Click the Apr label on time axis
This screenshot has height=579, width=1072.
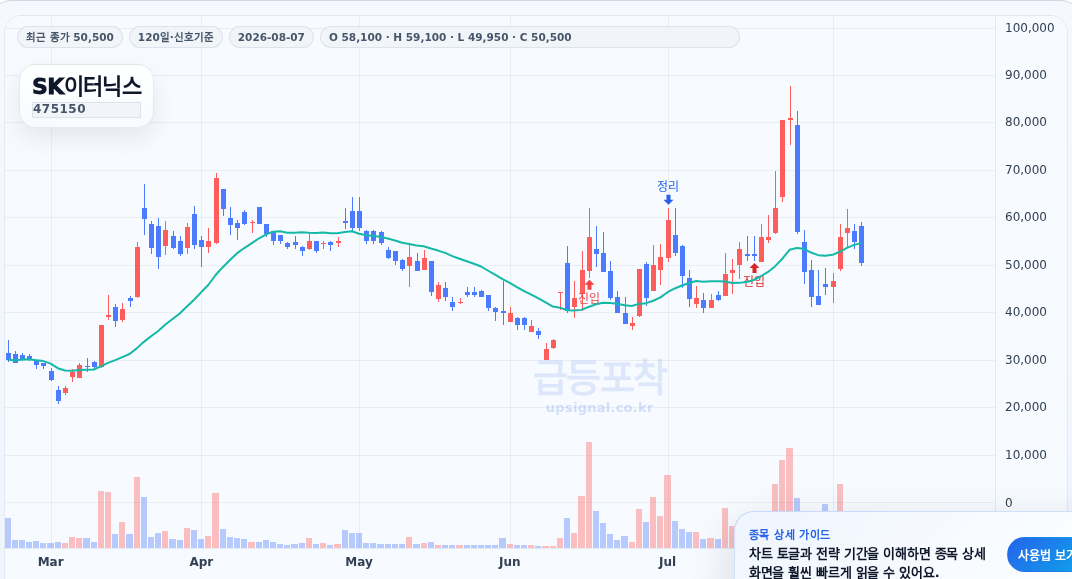click(201, 562)
